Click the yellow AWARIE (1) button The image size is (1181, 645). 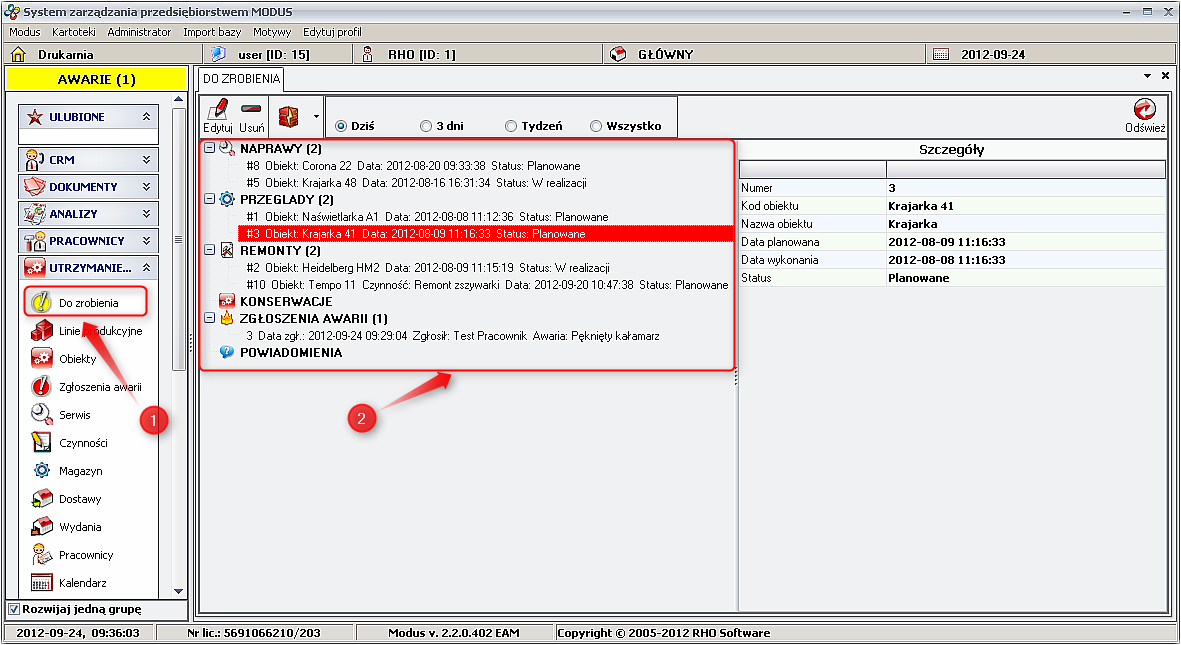(96, 79)
